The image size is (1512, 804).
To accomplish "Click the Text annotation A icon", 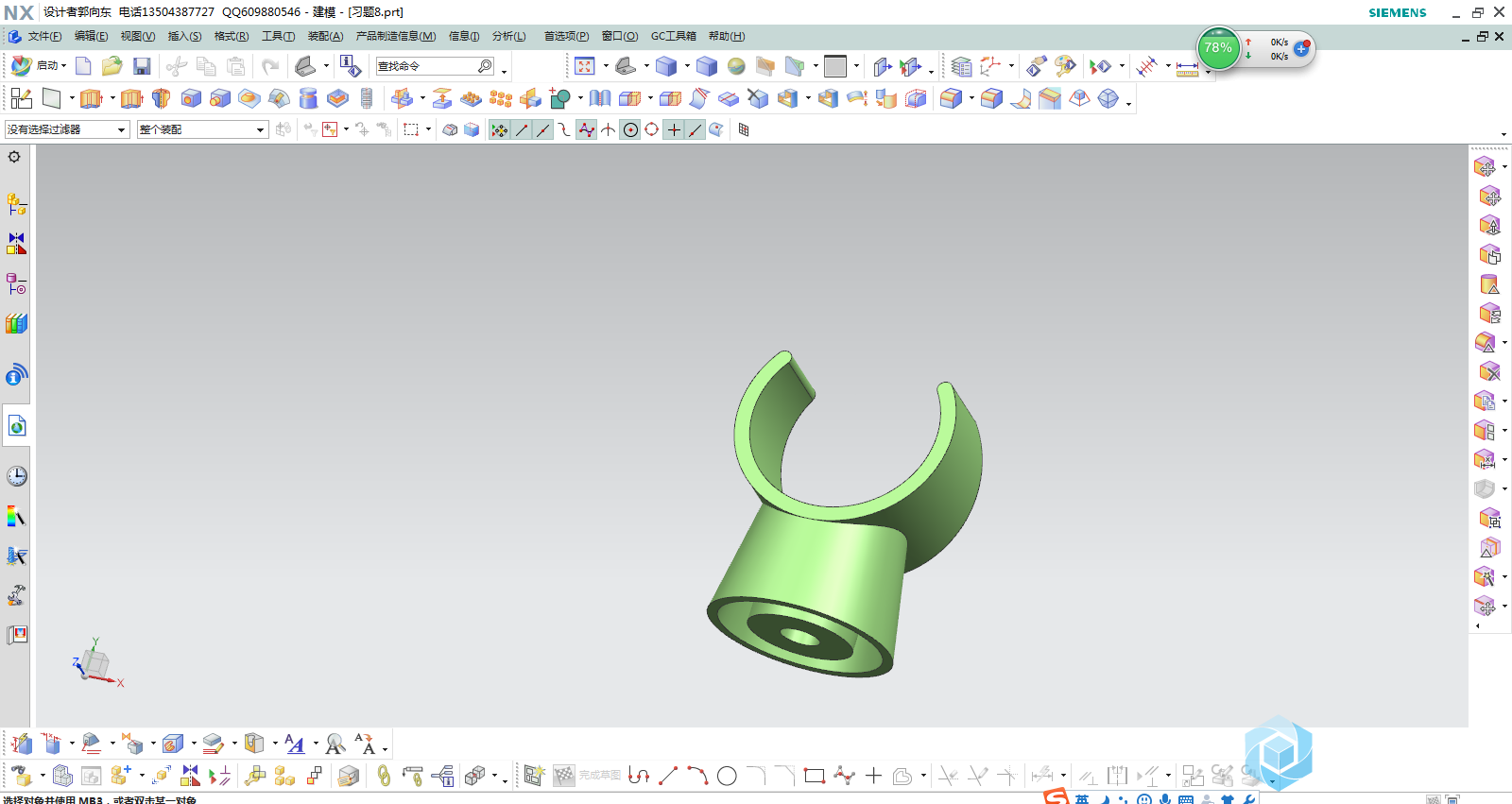I will 294,744.
